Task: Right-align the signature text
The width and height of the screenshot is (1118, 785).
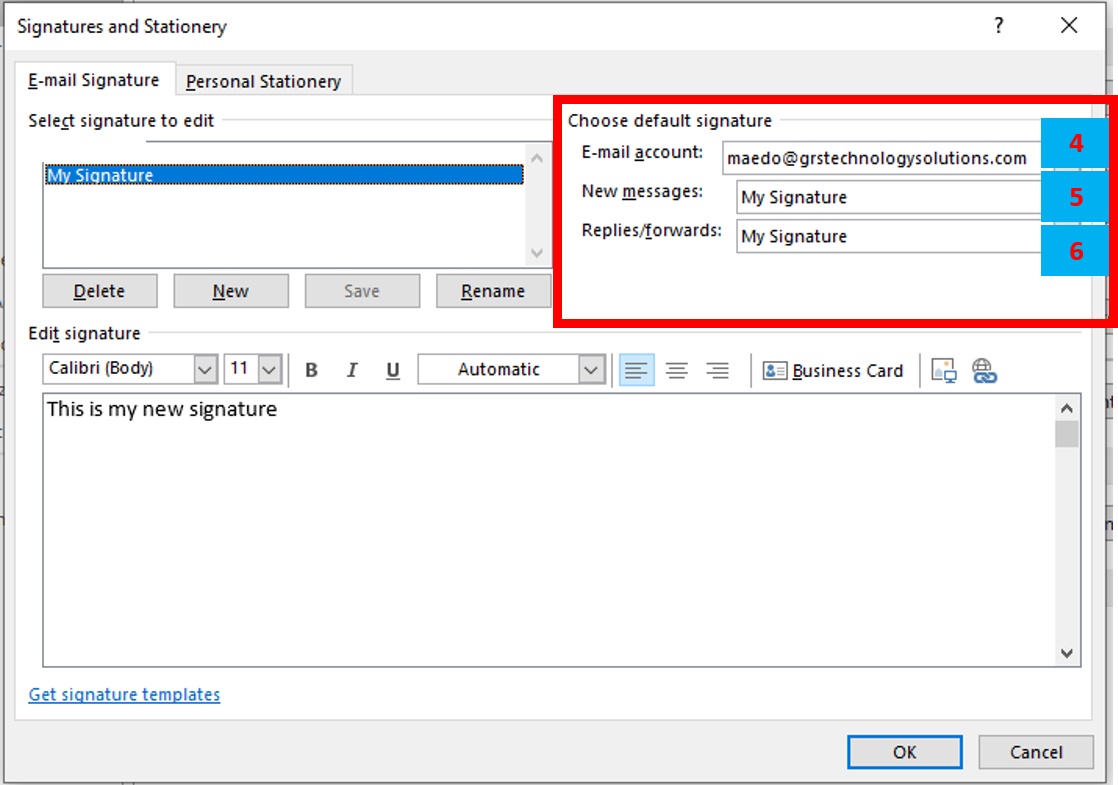Action: point(717,369)
